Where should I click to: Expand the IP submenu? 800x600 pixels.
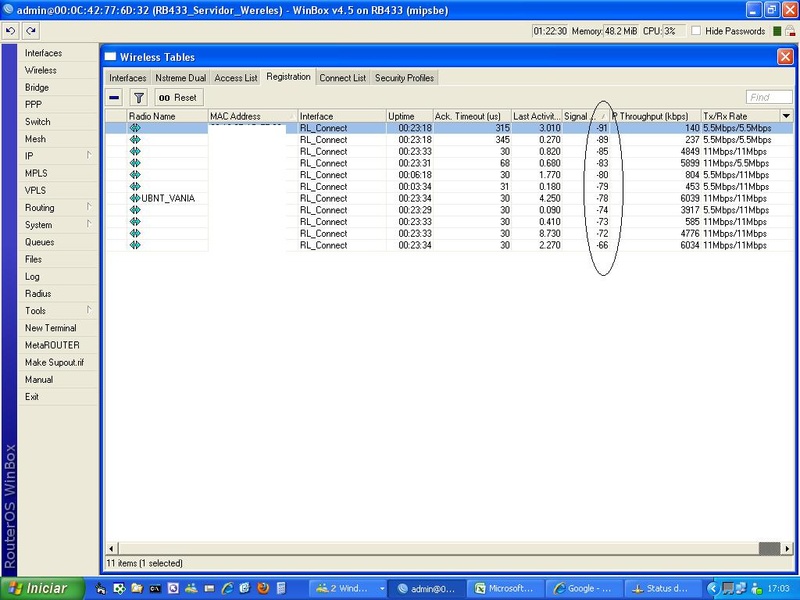pyautogui.click(x=89, y=155)
